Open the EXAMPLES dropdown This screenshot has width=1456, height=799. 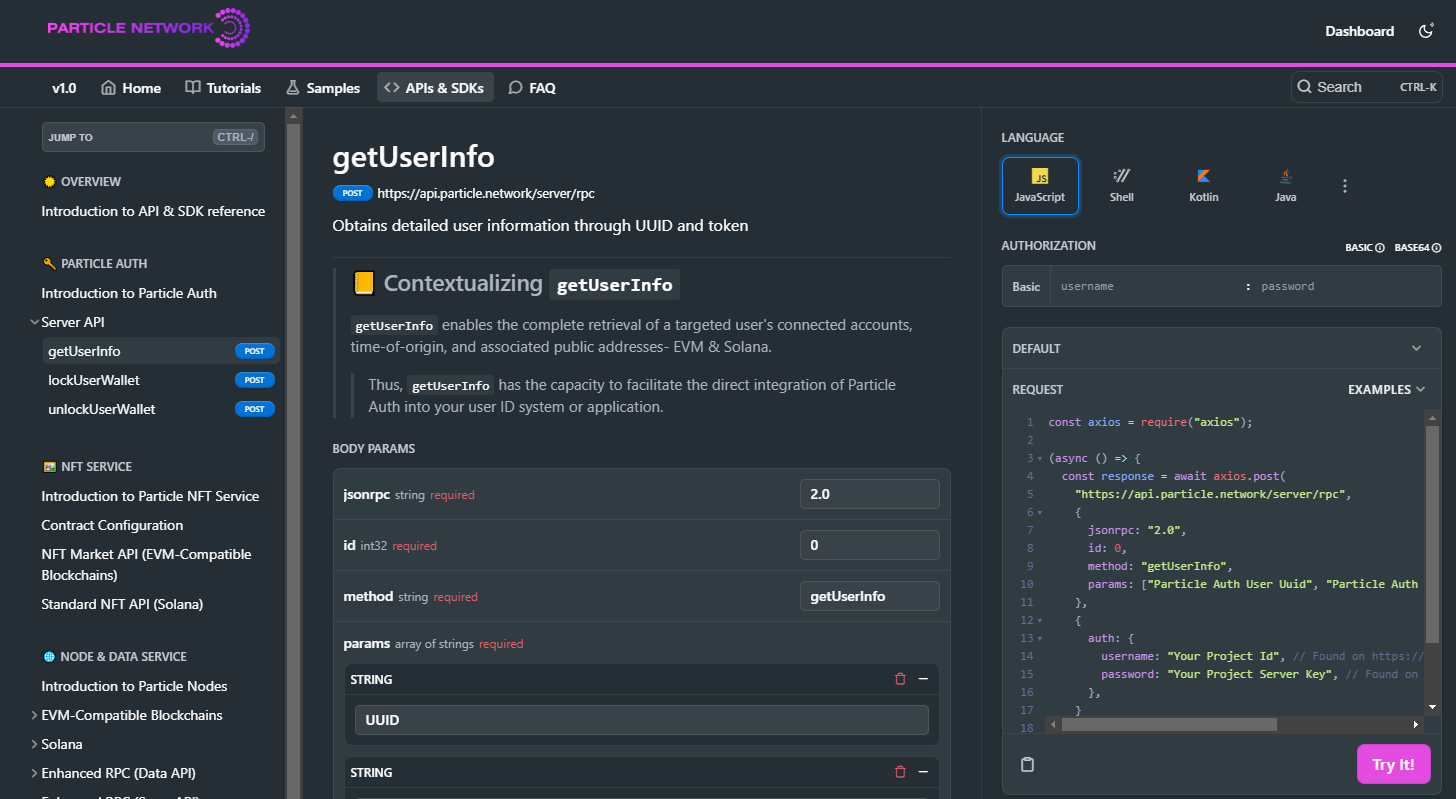pyautogui.click(x=1387, y=389)
